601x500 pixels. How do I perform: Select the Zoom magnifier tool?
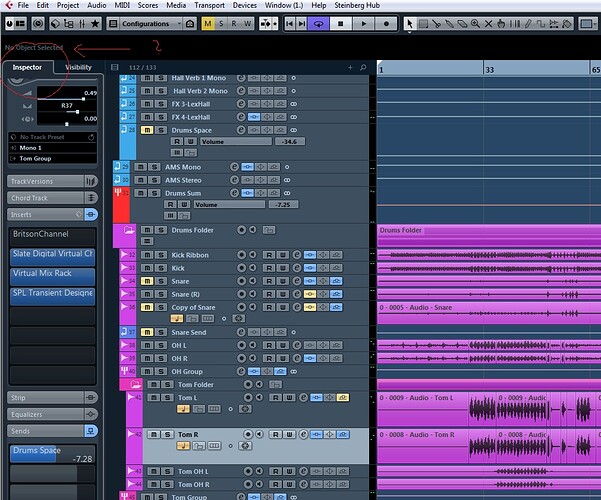(x=475, y=24)
